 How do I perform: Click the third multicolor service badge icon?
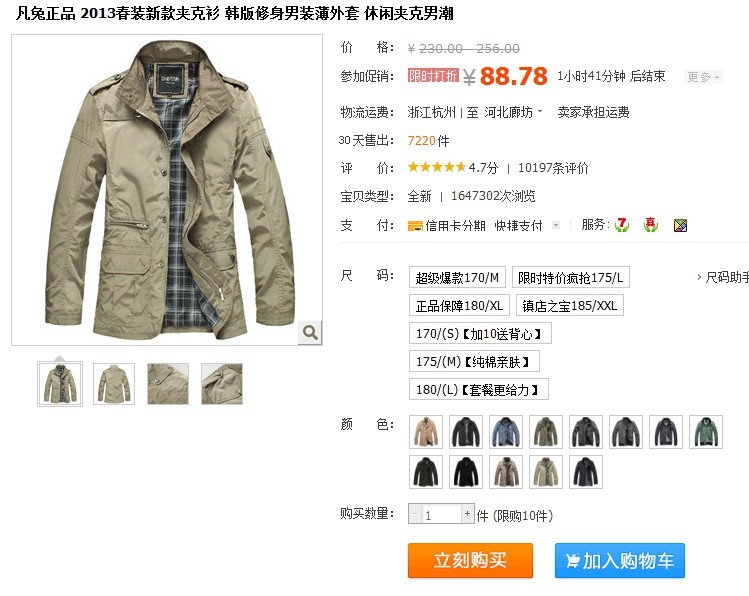(680, 225)
